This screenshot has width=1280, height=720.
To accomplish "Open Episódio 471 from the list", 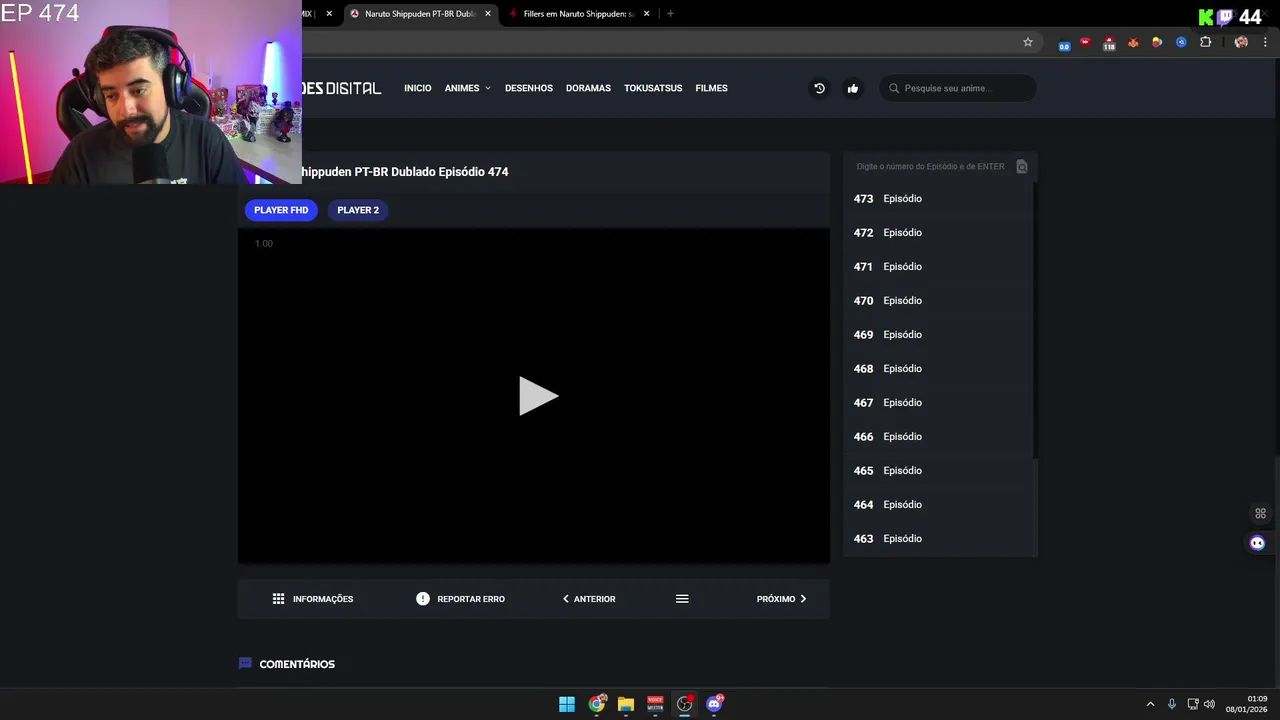I will coord(939,267).
